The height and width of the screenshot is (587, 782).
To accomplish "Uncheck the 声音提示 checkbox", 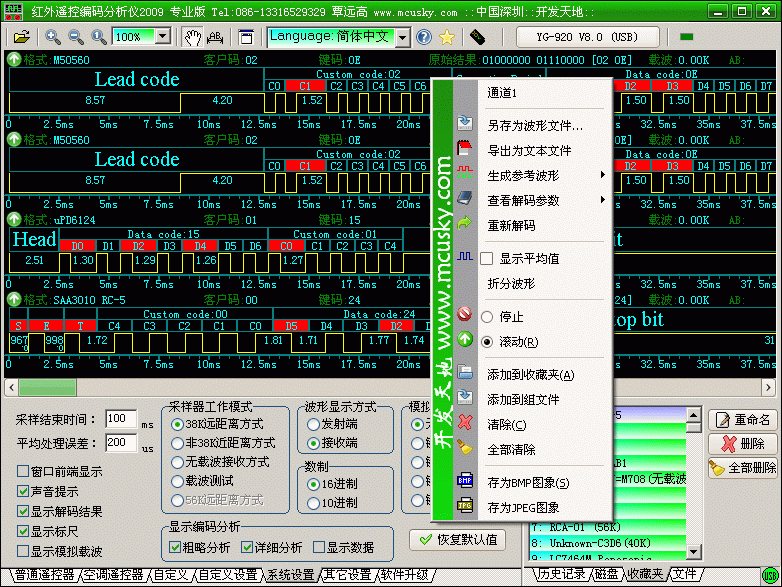I will click(x=23, y=491).
